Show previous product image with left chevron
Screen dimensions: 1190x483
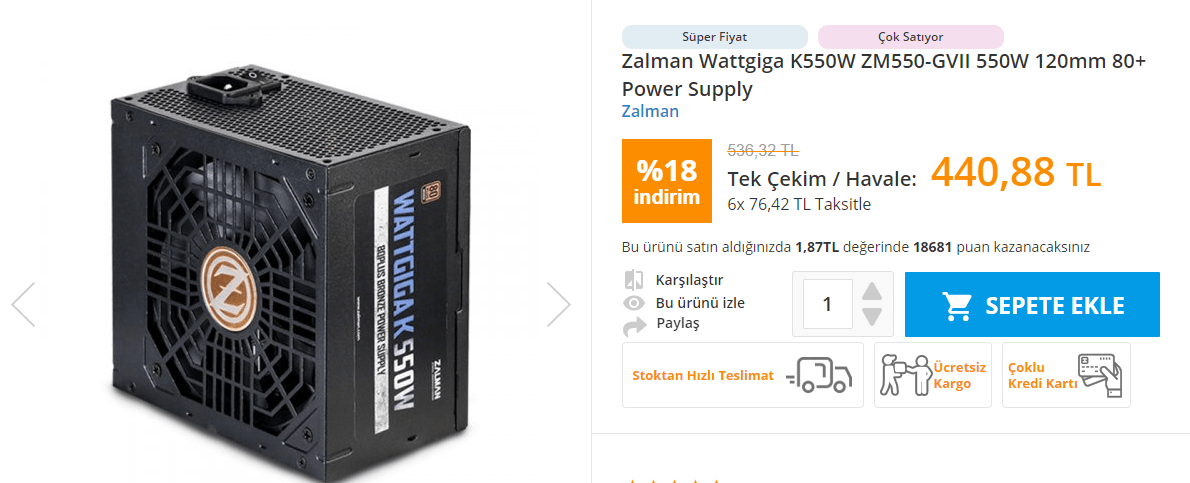(24, 305)
